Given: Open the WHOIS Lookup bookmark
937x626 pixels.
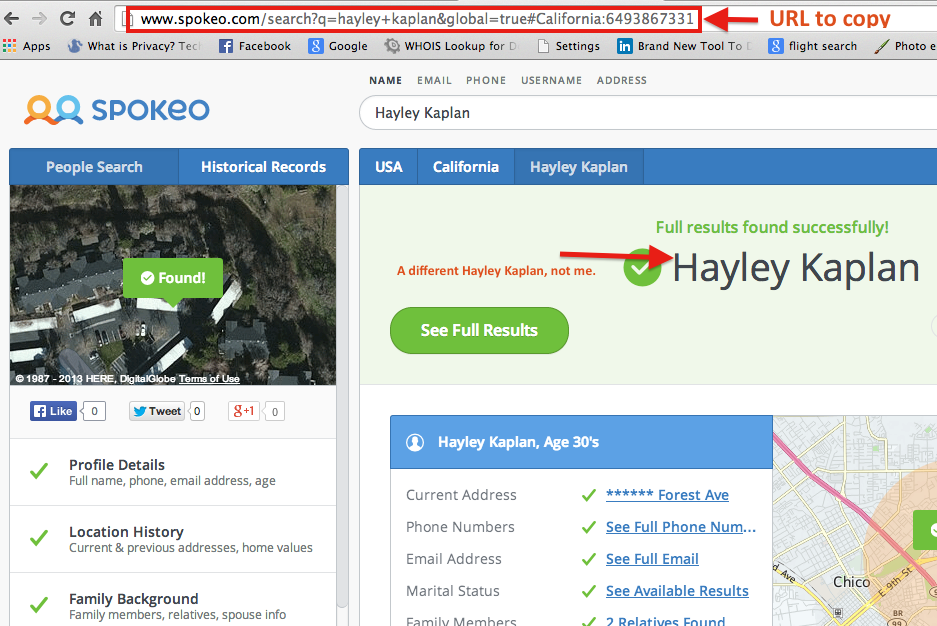Looking at the screenshot, I should (451, 46).
